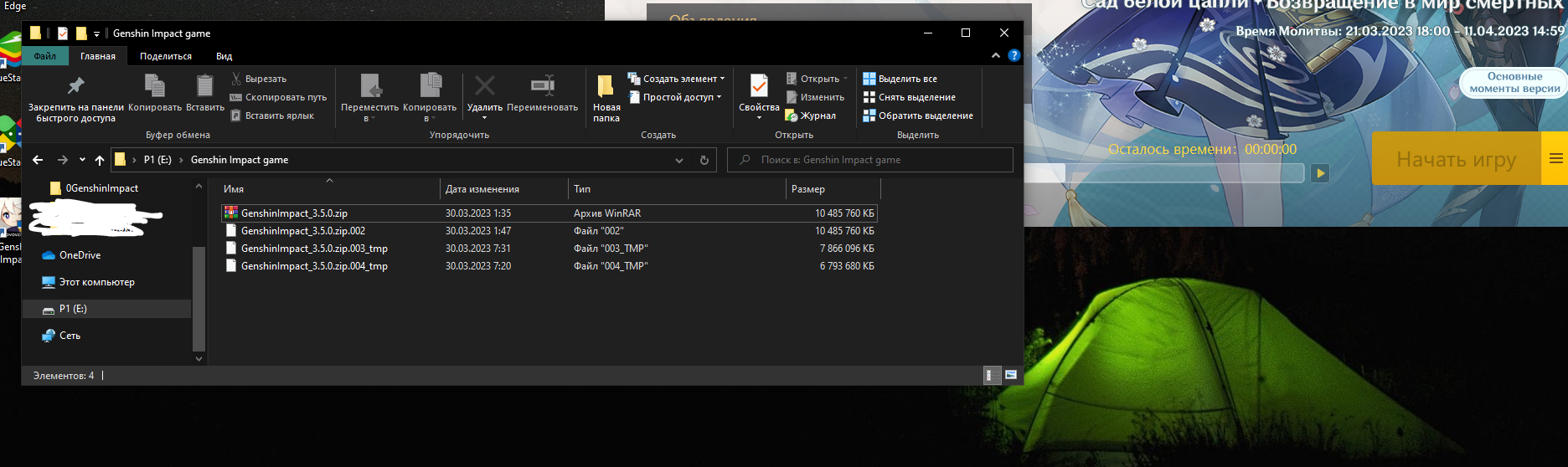The image size is (1568, 467).
Task: Click launcher download play arrow button
Action: point(1320,173)
